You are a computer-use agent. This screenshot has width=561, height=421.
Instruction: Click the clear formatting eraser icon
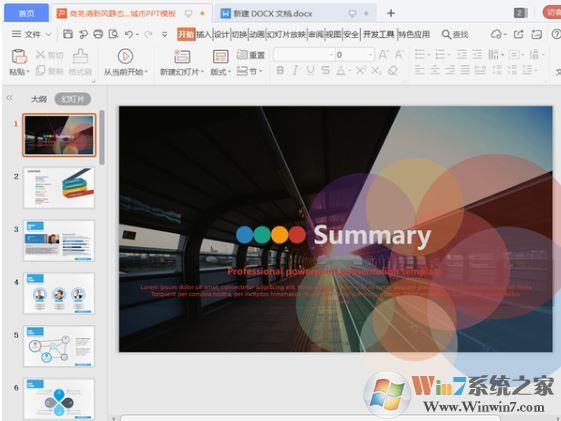click(392, 70)
